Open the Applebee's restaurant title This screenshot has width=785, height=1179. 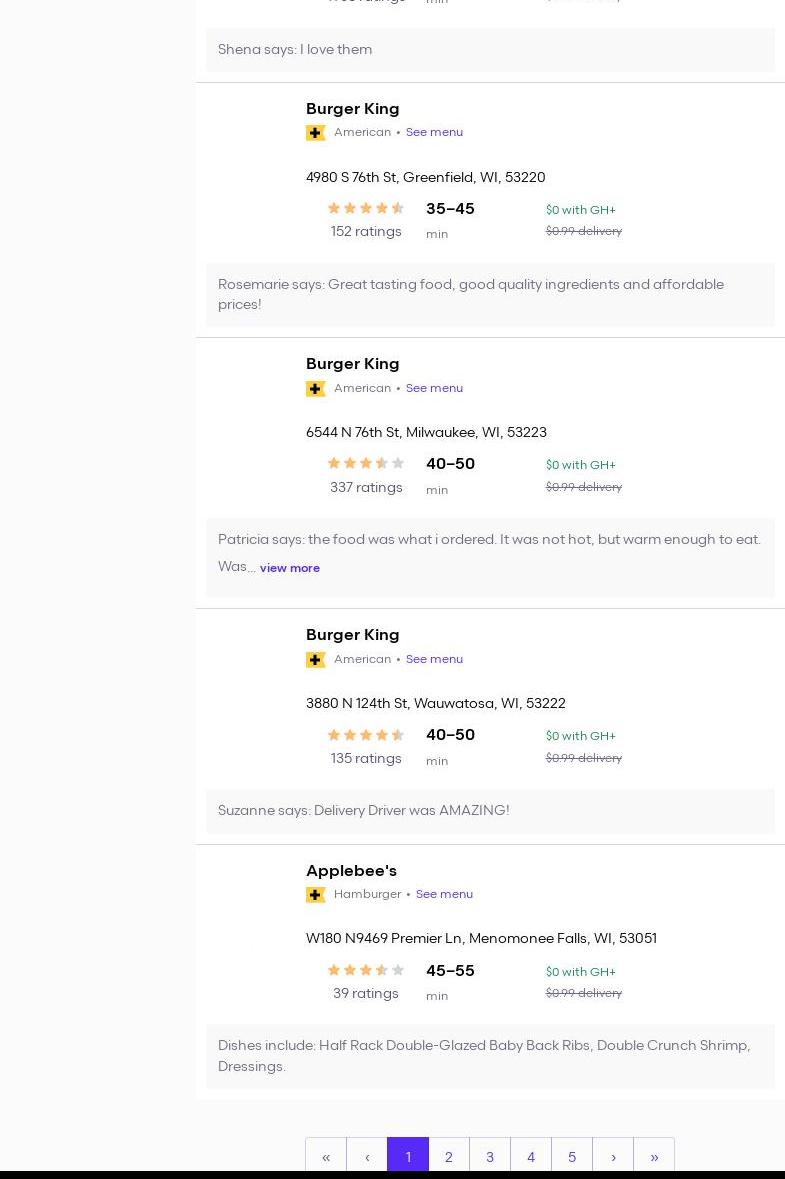click(x=351, y=871)
